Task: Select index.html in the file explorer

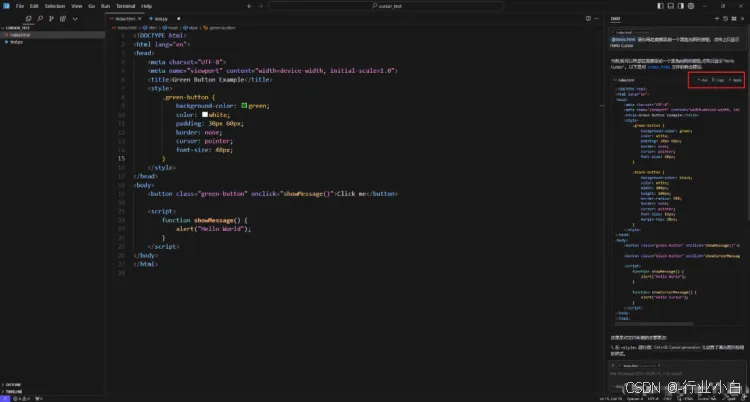Action: [x=52, y=35]
